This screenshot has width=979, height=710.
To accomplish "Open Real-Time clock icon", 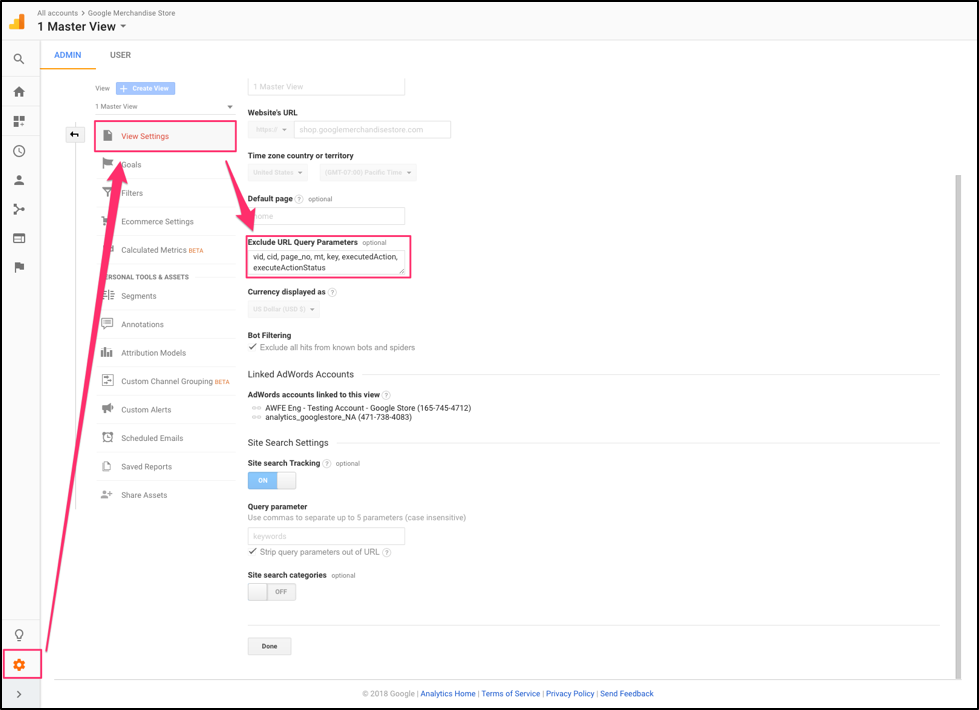I will tap(19, 151).
